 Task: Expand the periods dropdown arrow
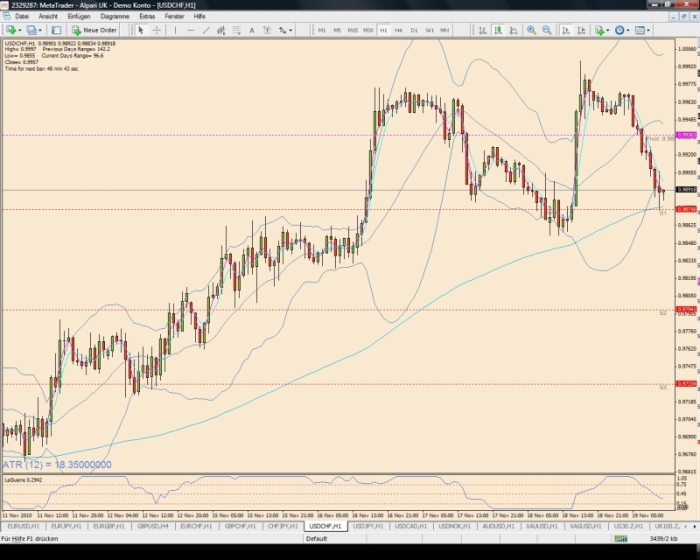click(628, 30)
